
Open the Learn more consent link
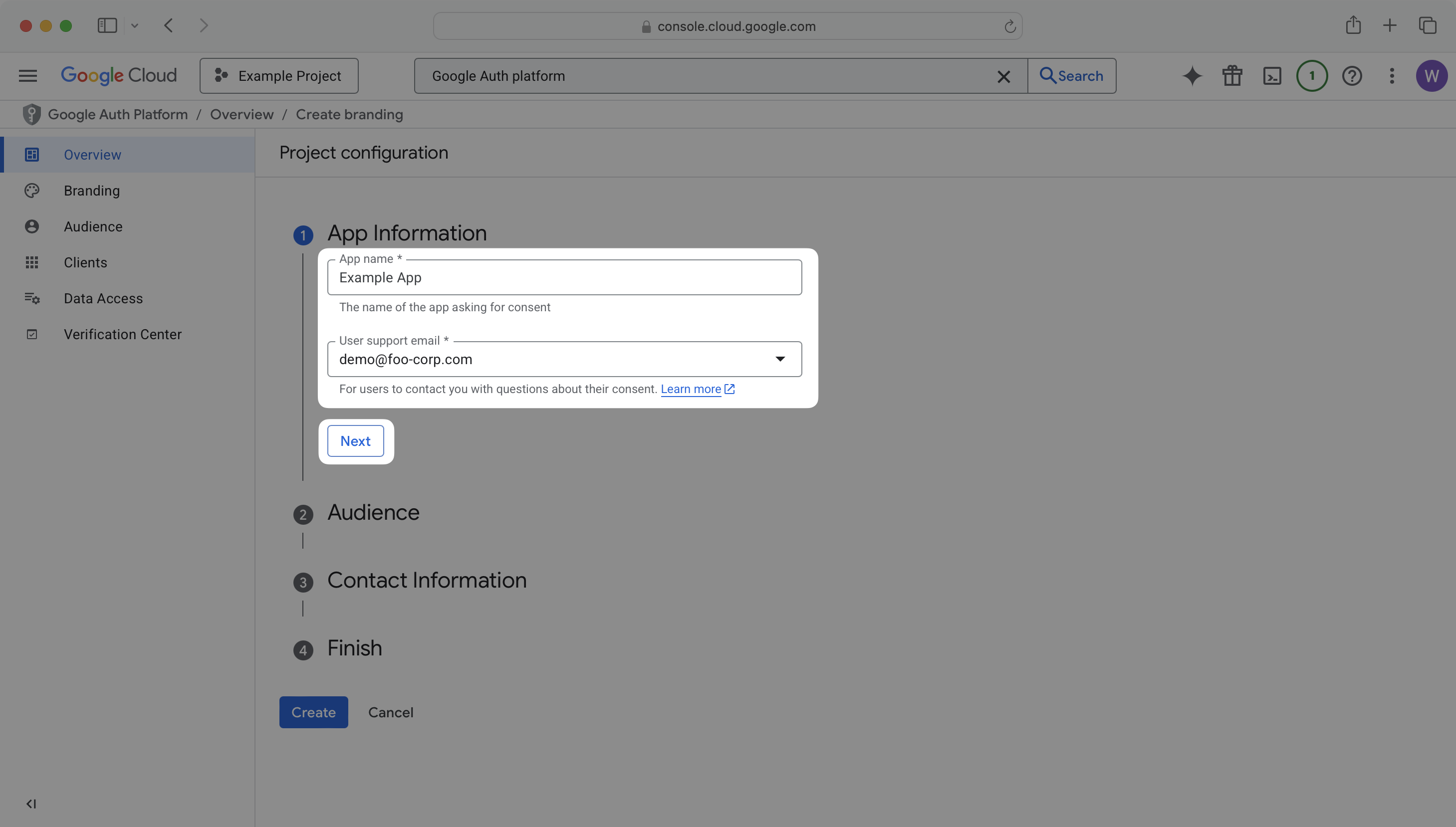tap(691, 389)
